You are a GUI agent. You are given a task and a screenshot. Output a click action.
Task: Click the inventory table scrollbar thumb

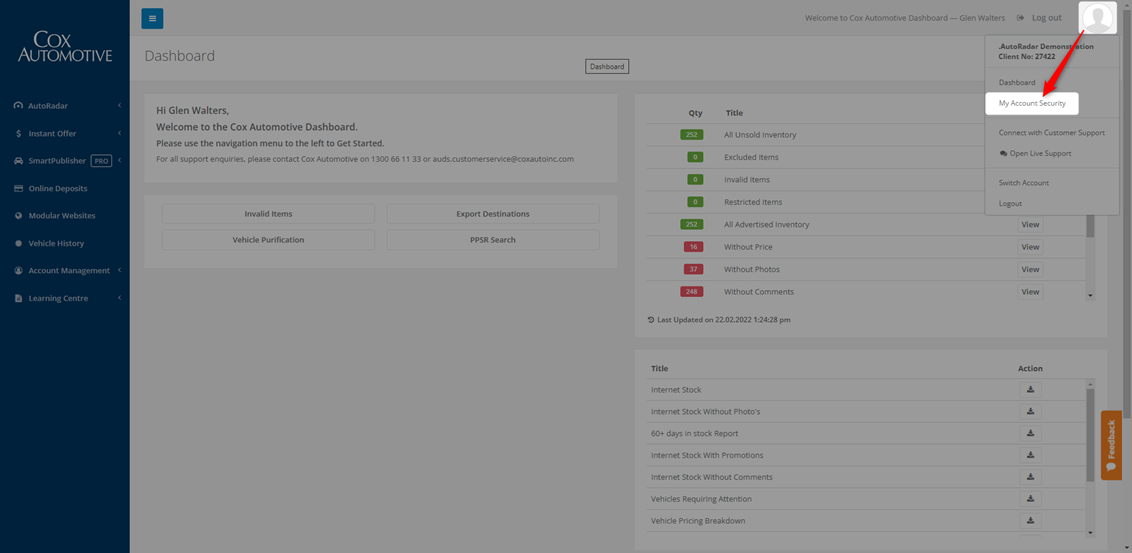tap(1090, 225)
